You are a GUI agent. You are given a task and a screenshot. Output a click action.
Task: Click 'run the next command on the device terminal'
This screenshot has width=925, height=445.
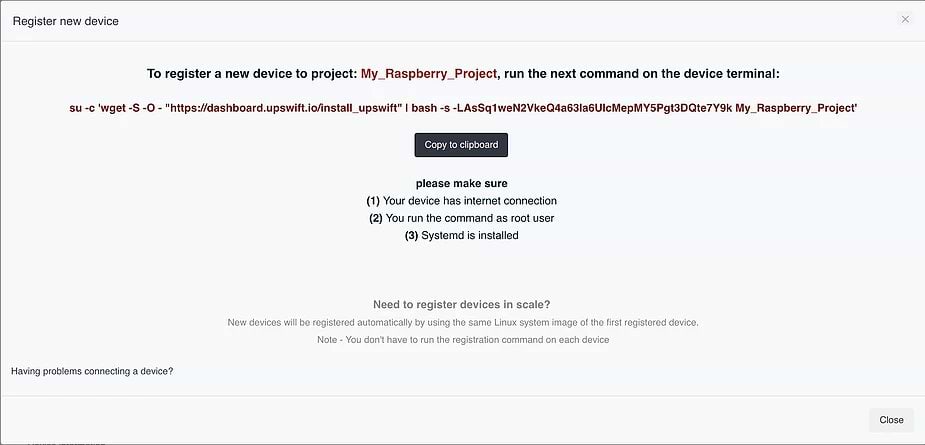click(641, 74)
